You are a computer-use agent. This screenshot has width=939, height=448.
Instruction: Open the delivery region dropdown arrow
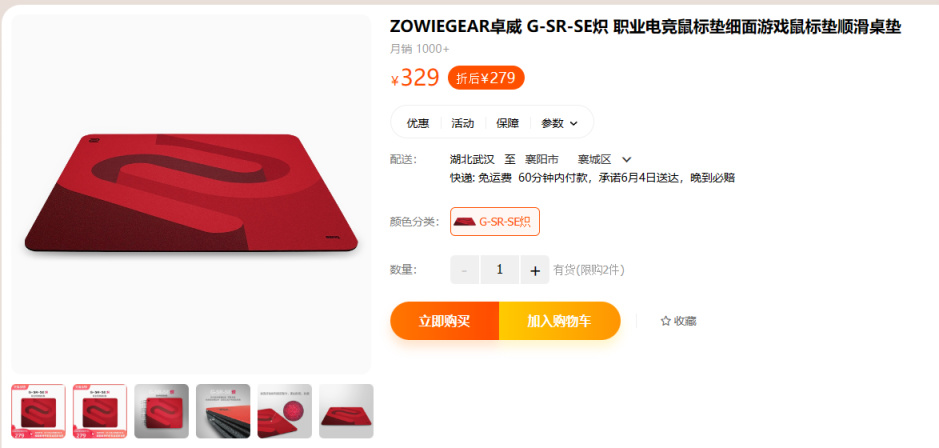pyautogui.click(x=626, y=159)
